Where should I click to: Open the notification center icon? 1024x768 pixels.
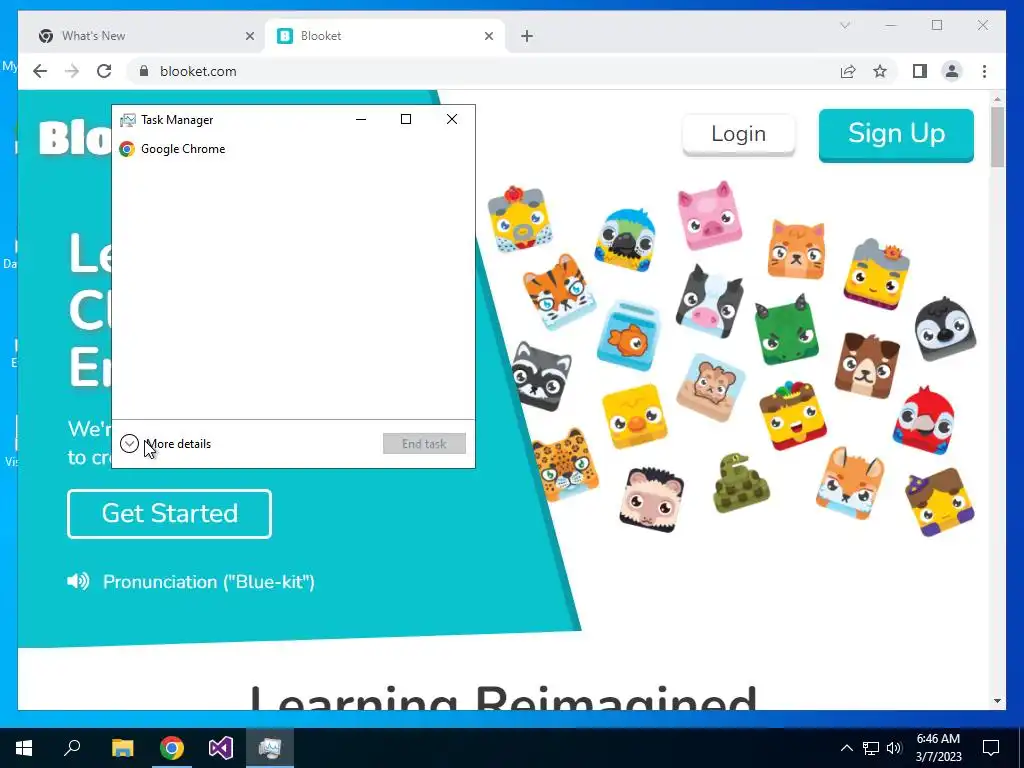click(x=991, y=748)
